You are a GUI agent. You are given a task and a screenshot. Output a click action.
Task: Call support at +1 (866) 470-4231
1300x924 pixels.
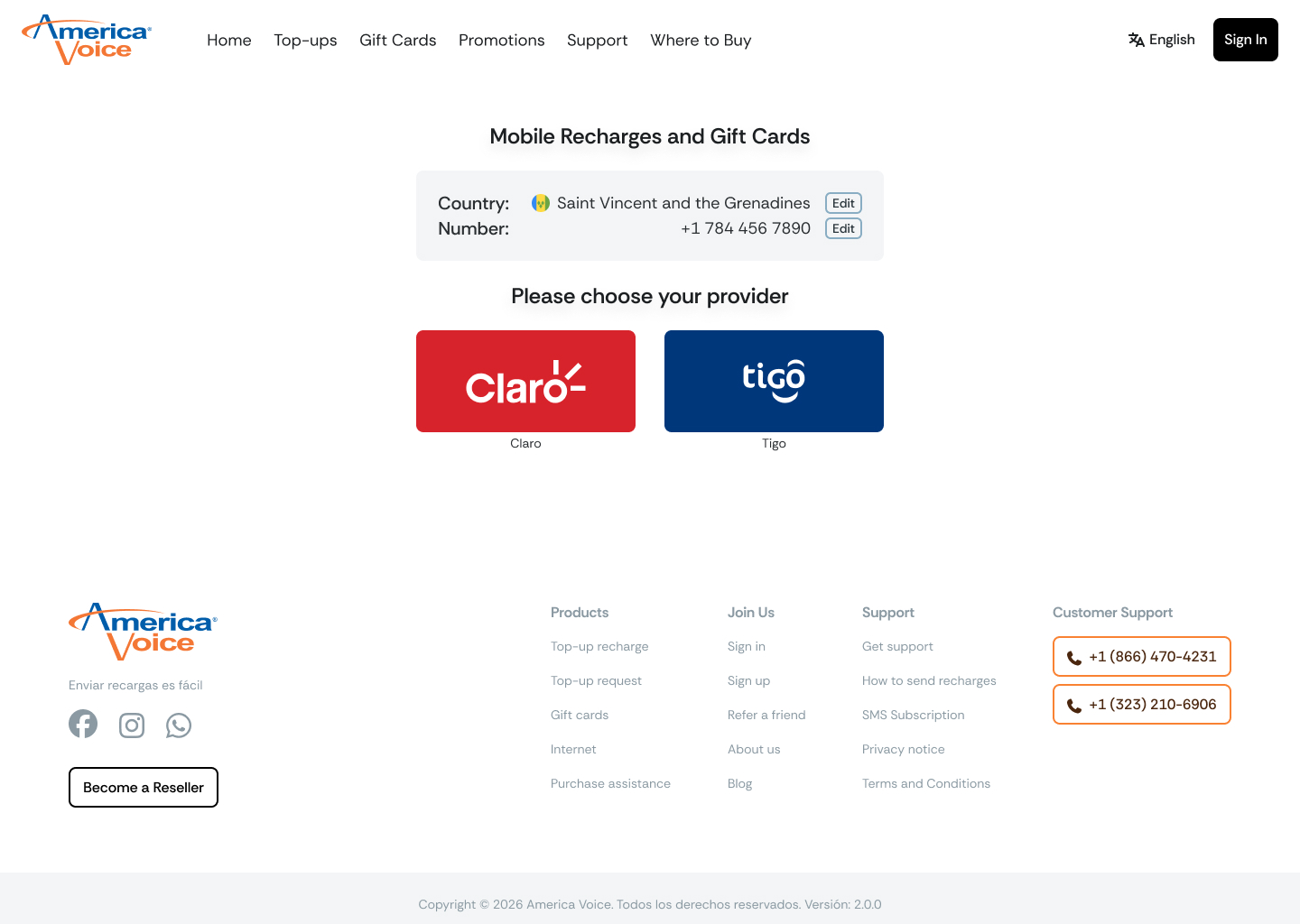point(1142,656)
